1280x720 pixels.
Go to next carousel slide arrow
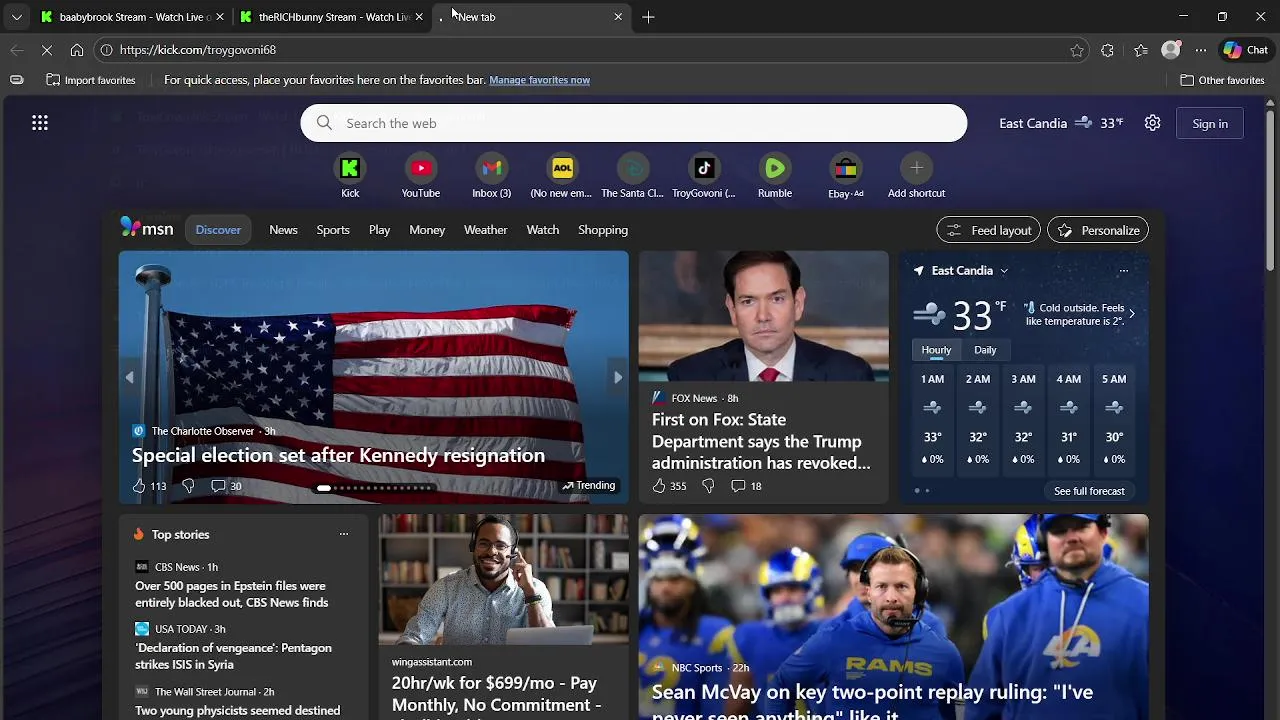pyautogui.click(x=617, y=377)
